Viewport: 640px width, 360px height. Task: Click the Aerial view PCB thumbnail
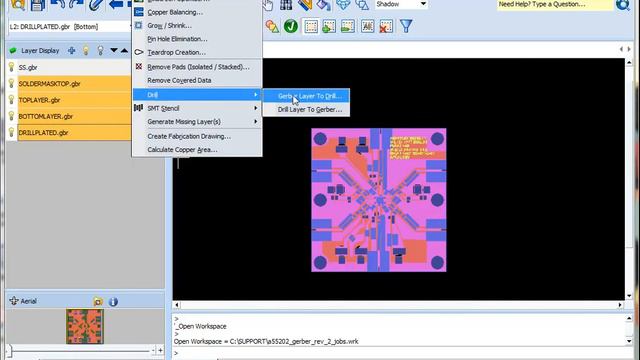click(85, 326)
